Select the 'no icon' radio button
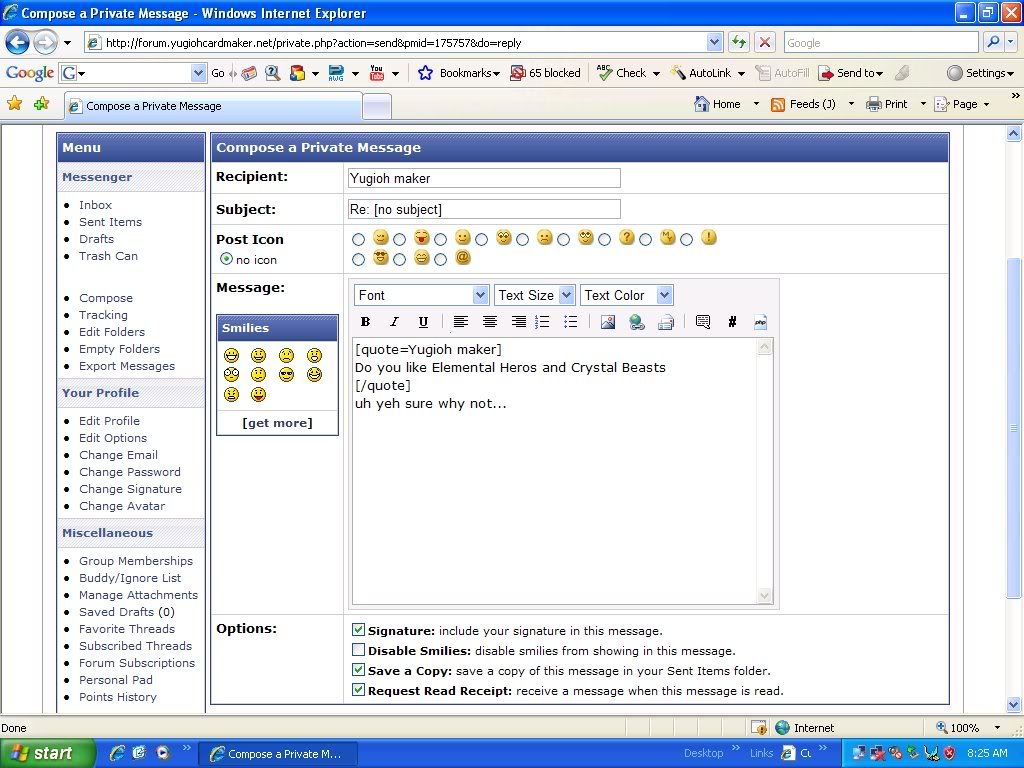 point(226,259)
